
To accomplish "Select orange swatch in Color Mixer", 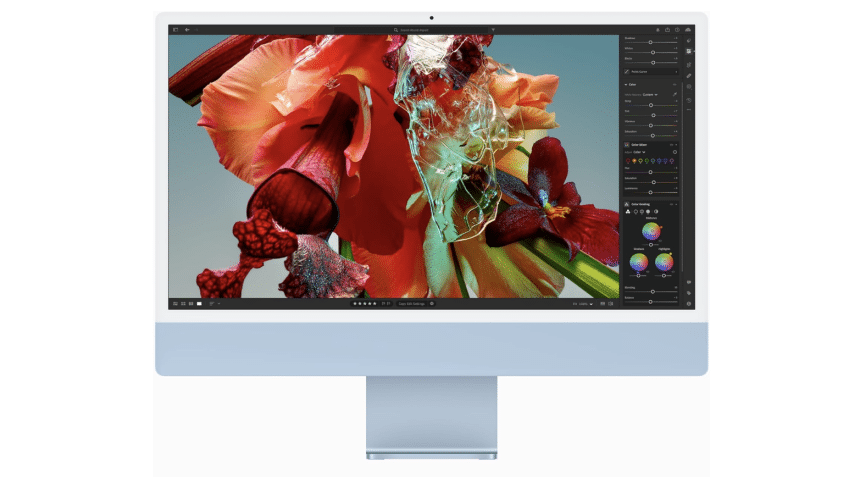I will pos(634,161).
